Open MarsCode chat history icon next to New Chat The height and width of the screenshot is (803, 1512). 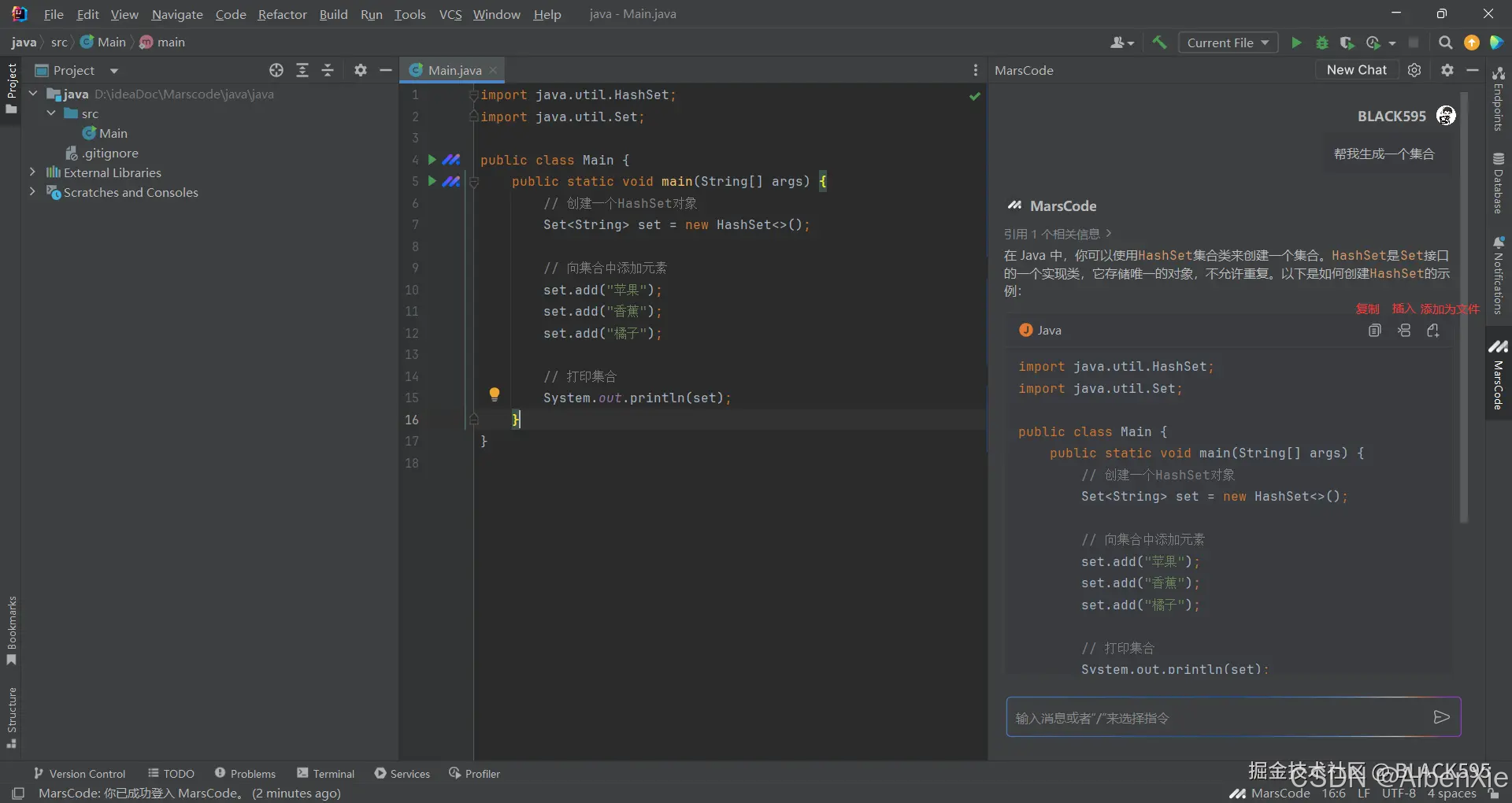tap(1414, 70)
